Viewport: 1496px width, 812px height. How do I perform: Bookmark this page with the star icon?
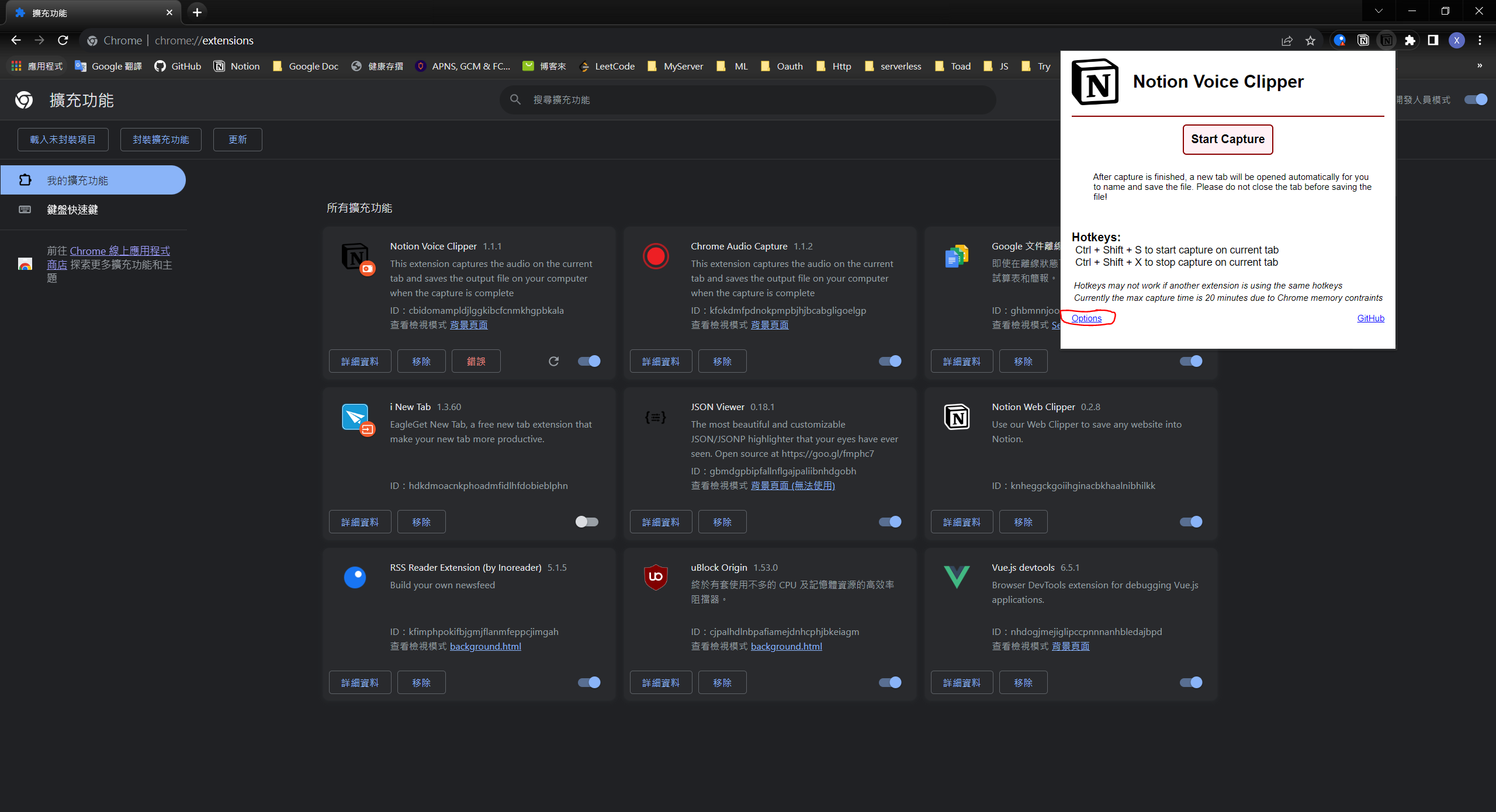pos(1310,40)
